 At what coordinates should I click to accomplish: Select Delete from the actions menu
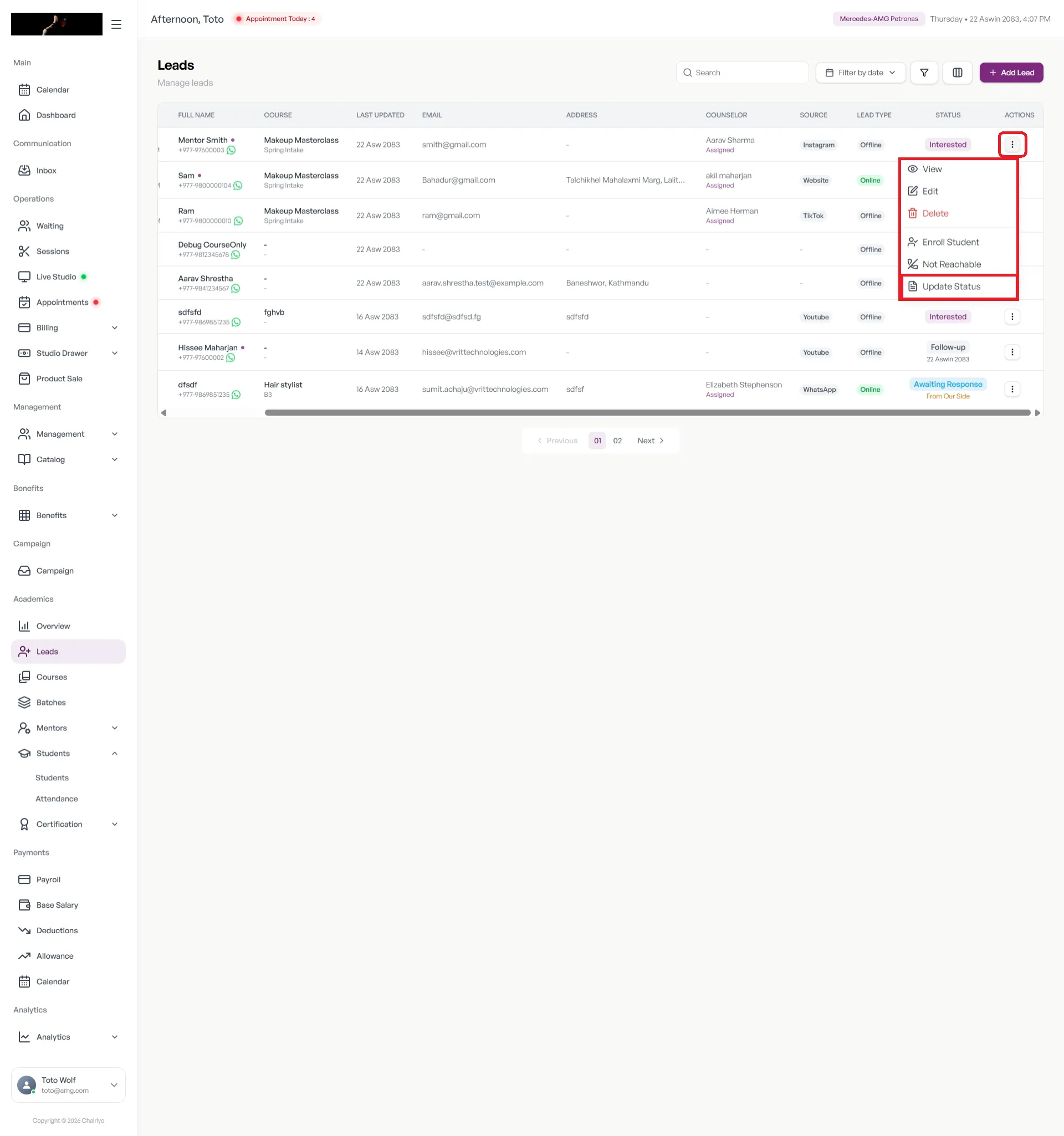[x=959, y=213]
